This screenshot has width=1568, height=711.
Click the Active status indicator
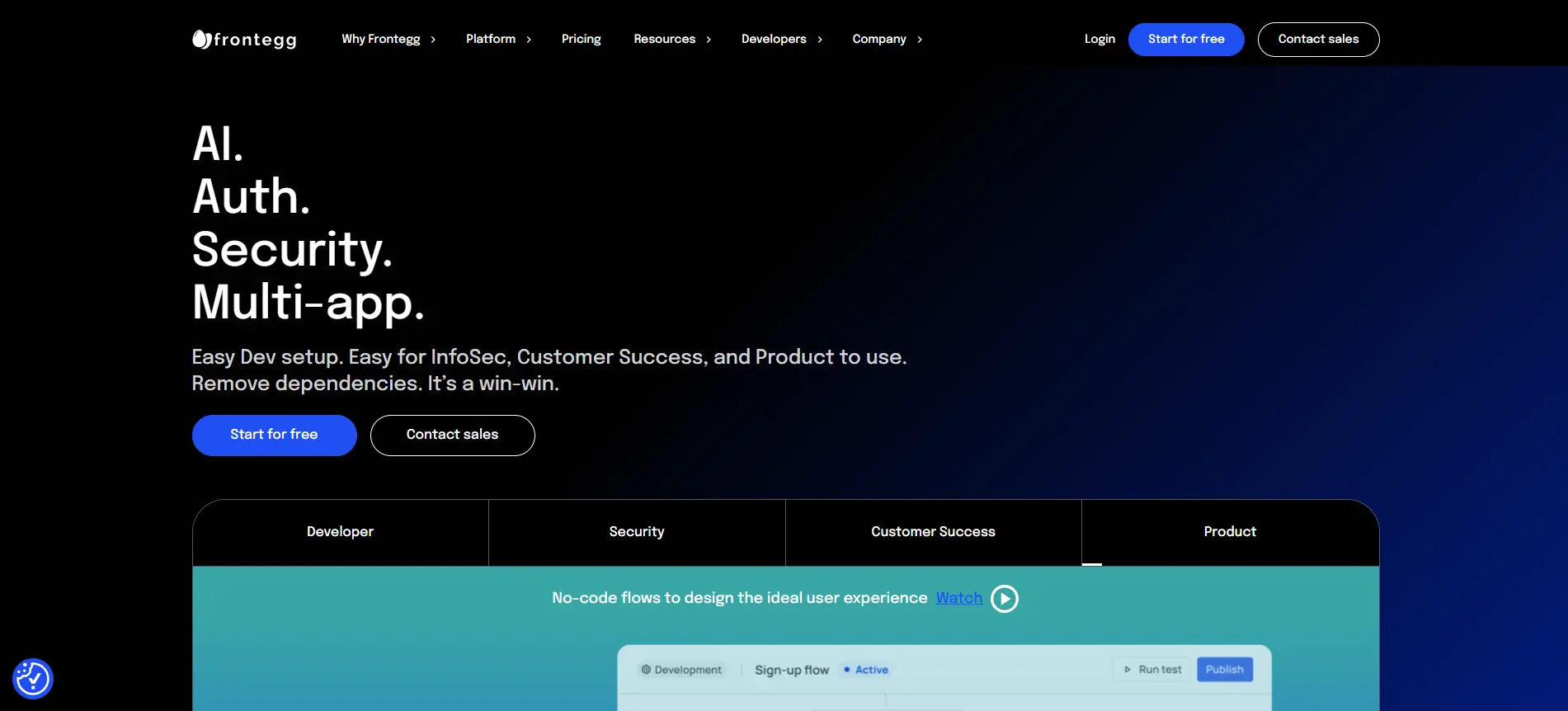point(866,670)
